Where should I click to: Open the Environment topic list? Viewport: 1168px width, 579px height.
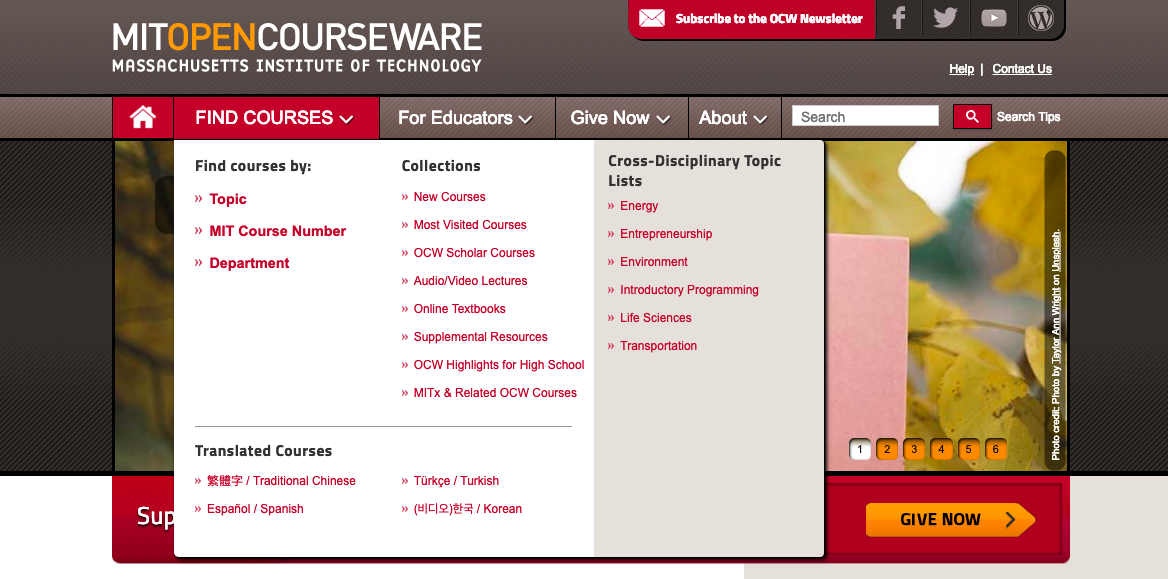point(654,262)
